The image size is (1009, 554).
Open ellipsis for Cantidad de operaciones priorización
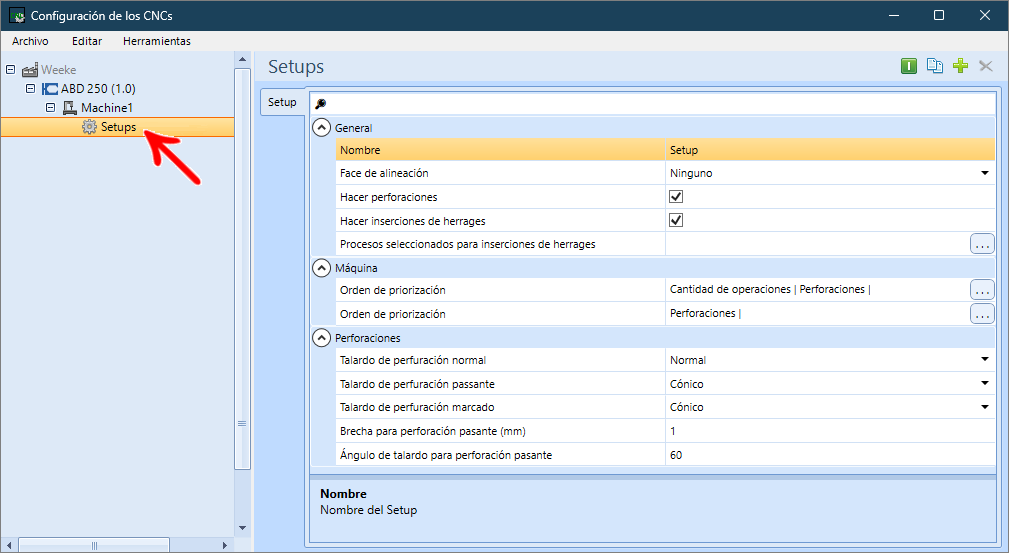click(x=982, y=290)
